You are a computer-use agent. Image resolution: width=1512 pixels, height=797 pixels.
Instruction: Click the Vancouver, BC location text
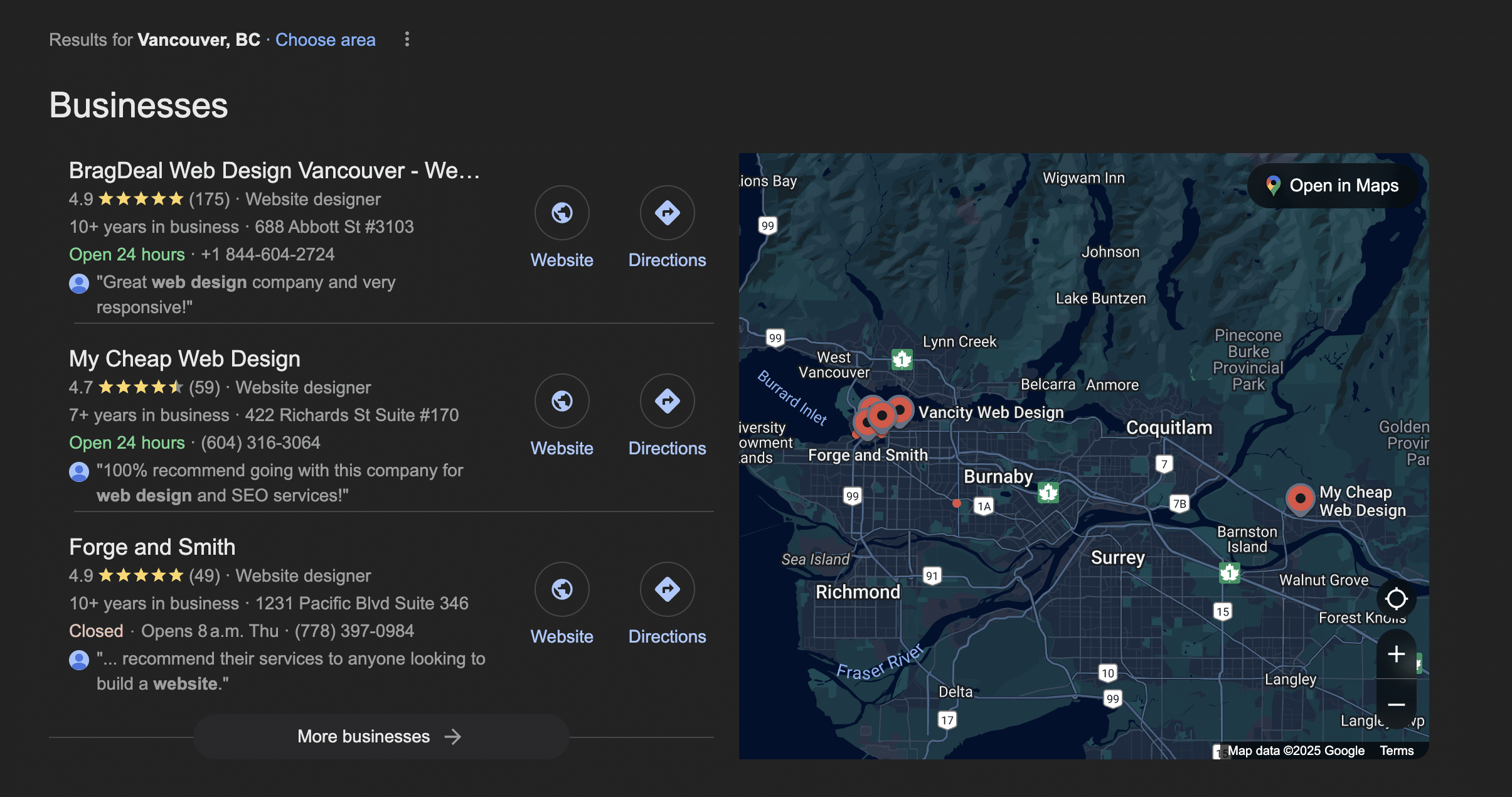pyautogui.click(x=199, y=40)
